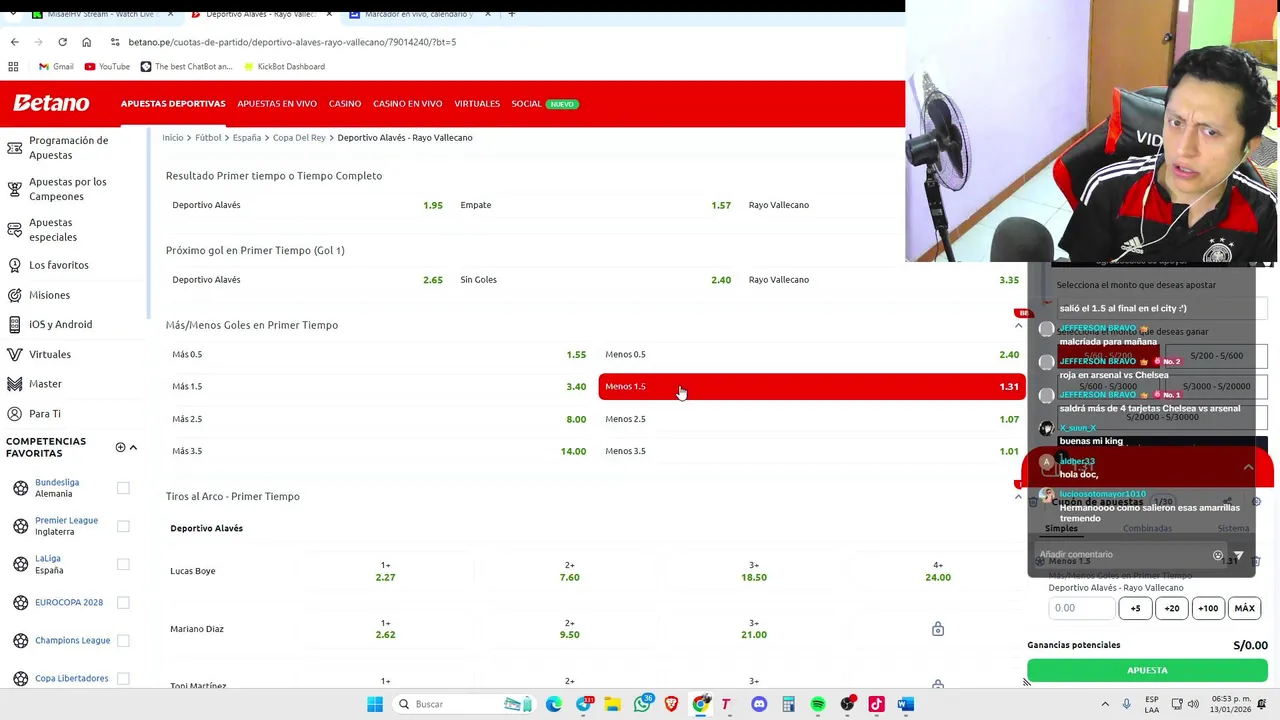Image resolution: width=1280 pixels, height=720 pixels.
Task: Open Apuestas Deportivas menu
Action: [173, 104]
